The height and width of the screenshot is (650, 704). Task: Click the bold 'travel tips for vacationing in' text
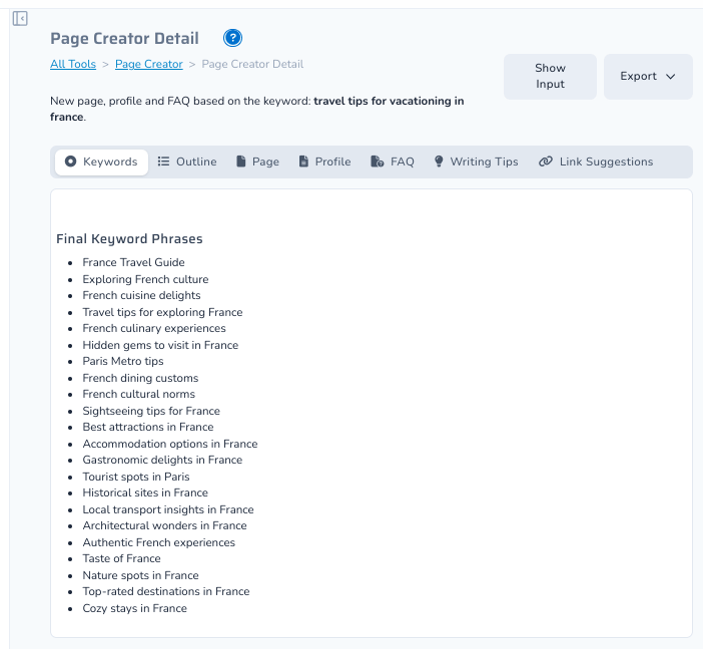coord(389,101)
